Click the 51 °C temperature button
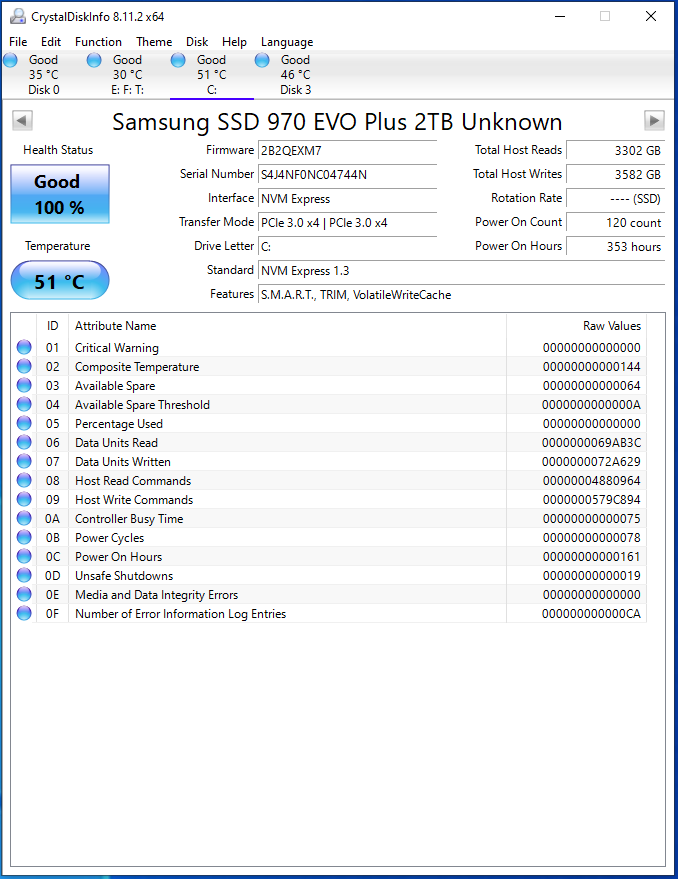 pos(60,280)
